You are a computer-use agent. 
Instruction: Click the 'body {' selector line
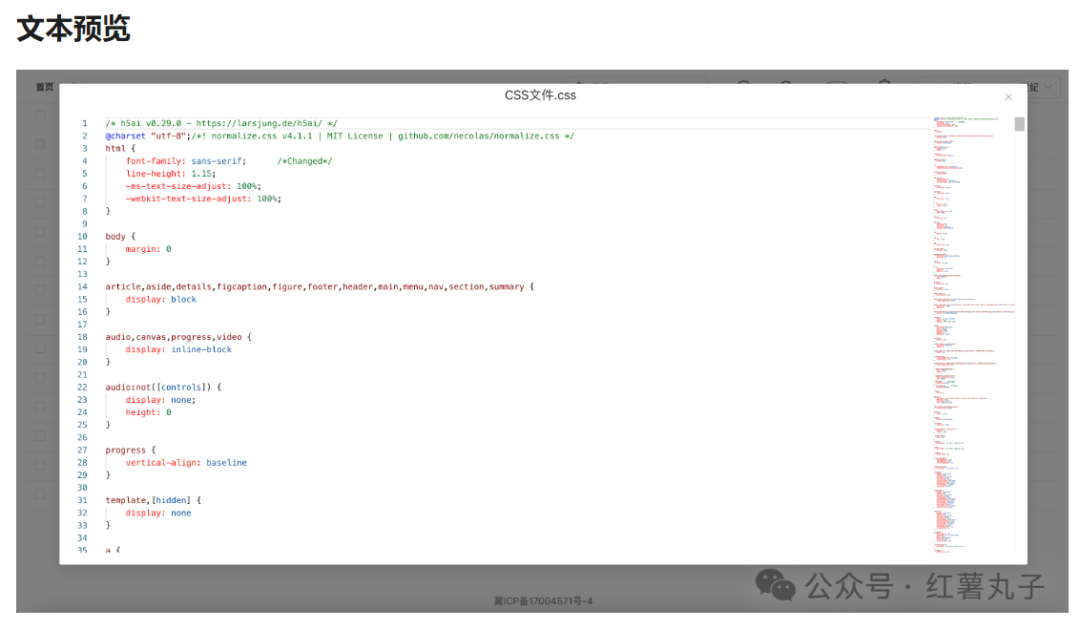121,236
